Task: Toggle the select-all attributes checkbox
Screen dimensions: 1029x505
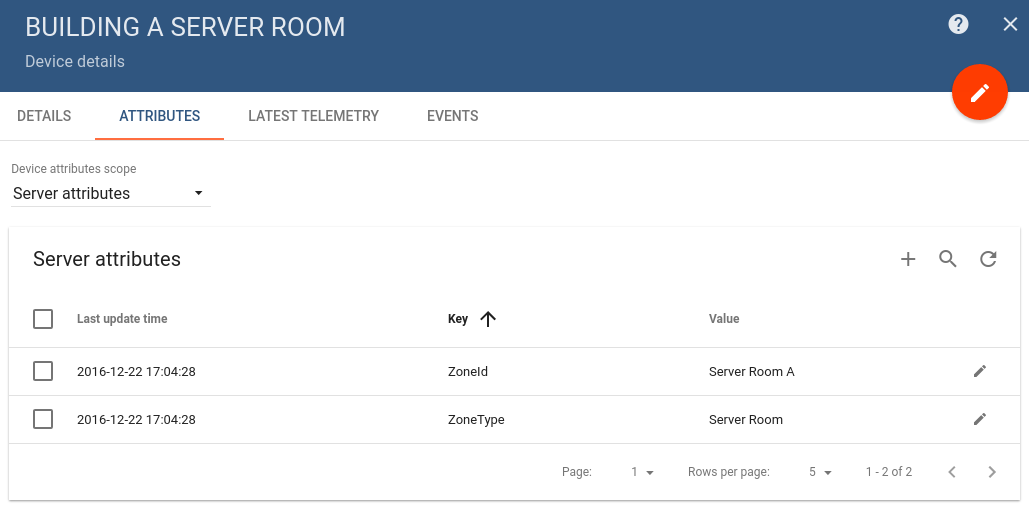Action: click(43, 319)
